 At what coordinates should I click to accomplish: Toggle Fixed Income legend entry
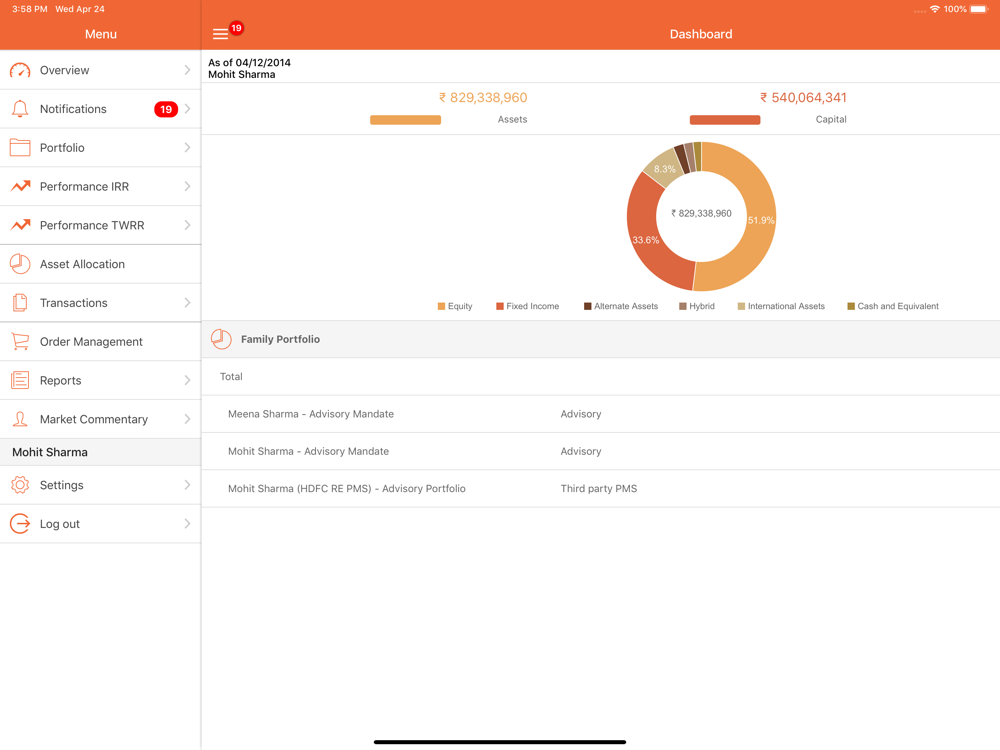coord(527,306)
